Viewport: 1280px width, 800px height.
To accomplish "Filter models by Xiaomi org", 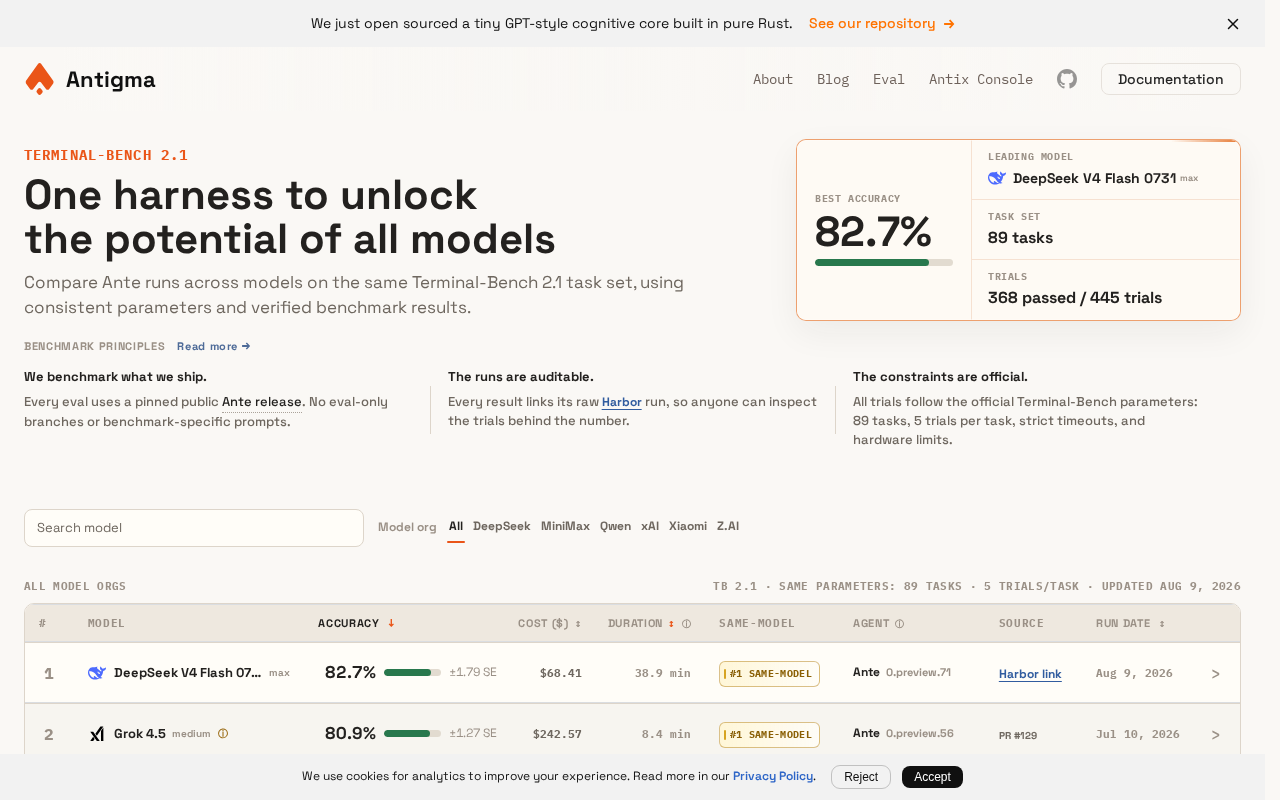I will coord(688,526).
